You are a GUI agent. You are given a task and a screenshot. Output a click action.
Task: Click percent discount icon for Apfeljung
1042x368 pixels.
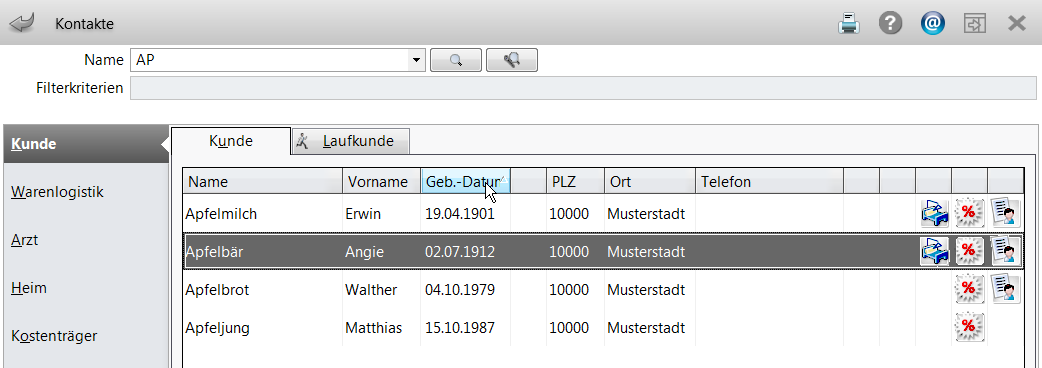(x=969, y=326)
